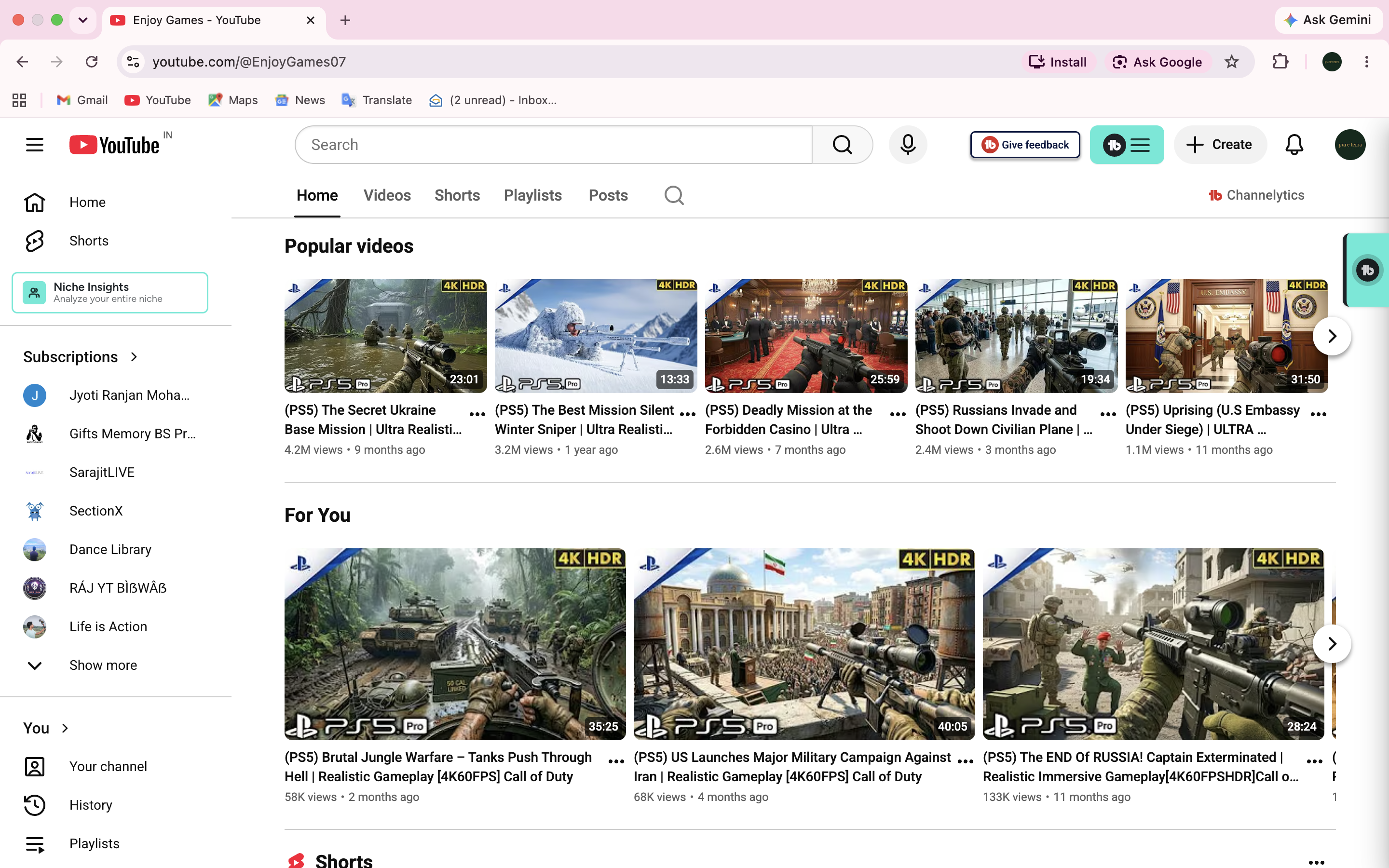The width and height of the screenshot is (1389, 868).
Task: Show next Popular videos with arrow
Action: click(1332, 336)
